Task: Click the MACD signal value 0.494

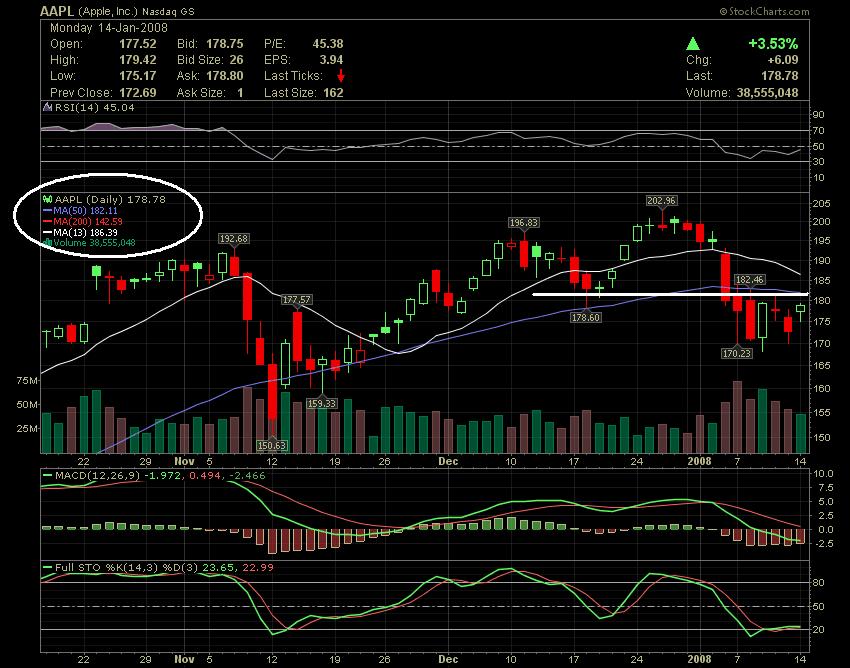Action: pos(204,476)
